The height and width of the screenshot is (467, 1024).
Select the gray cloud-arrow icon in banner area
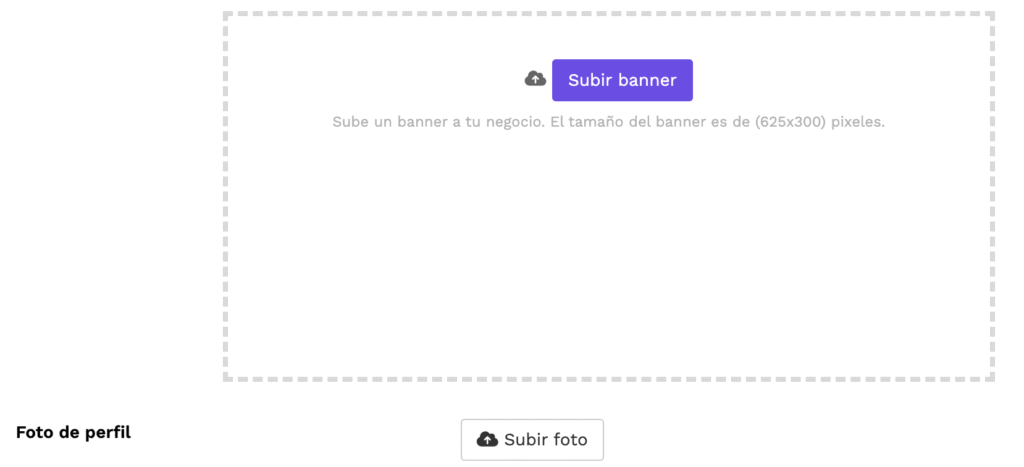coord(536,79)
